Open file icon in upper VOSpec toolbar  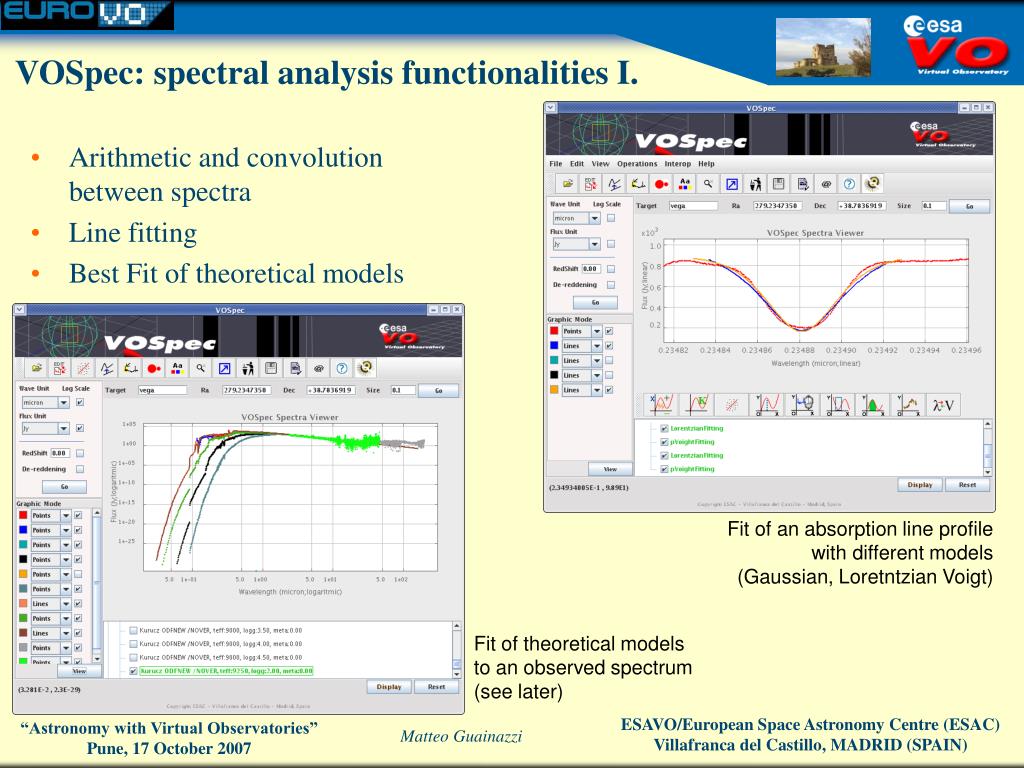(x=568, y=184)
